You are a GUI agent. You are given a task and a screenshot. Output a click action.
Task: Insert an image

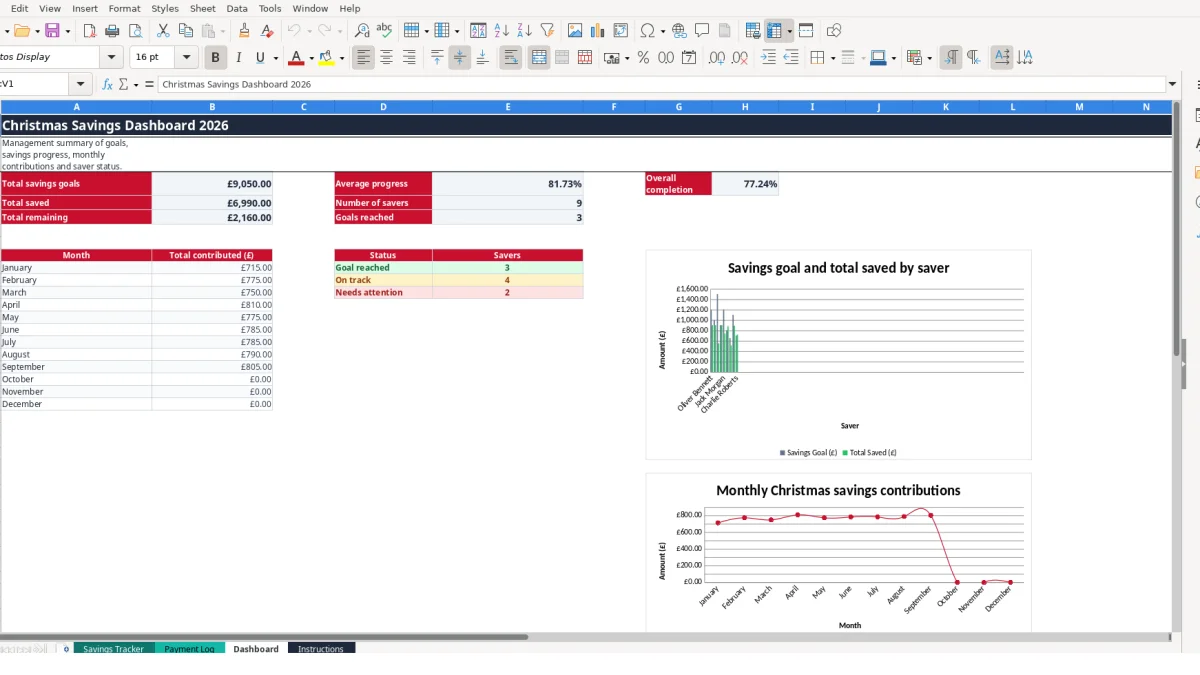pyautogui.click(x=575, y=31)
